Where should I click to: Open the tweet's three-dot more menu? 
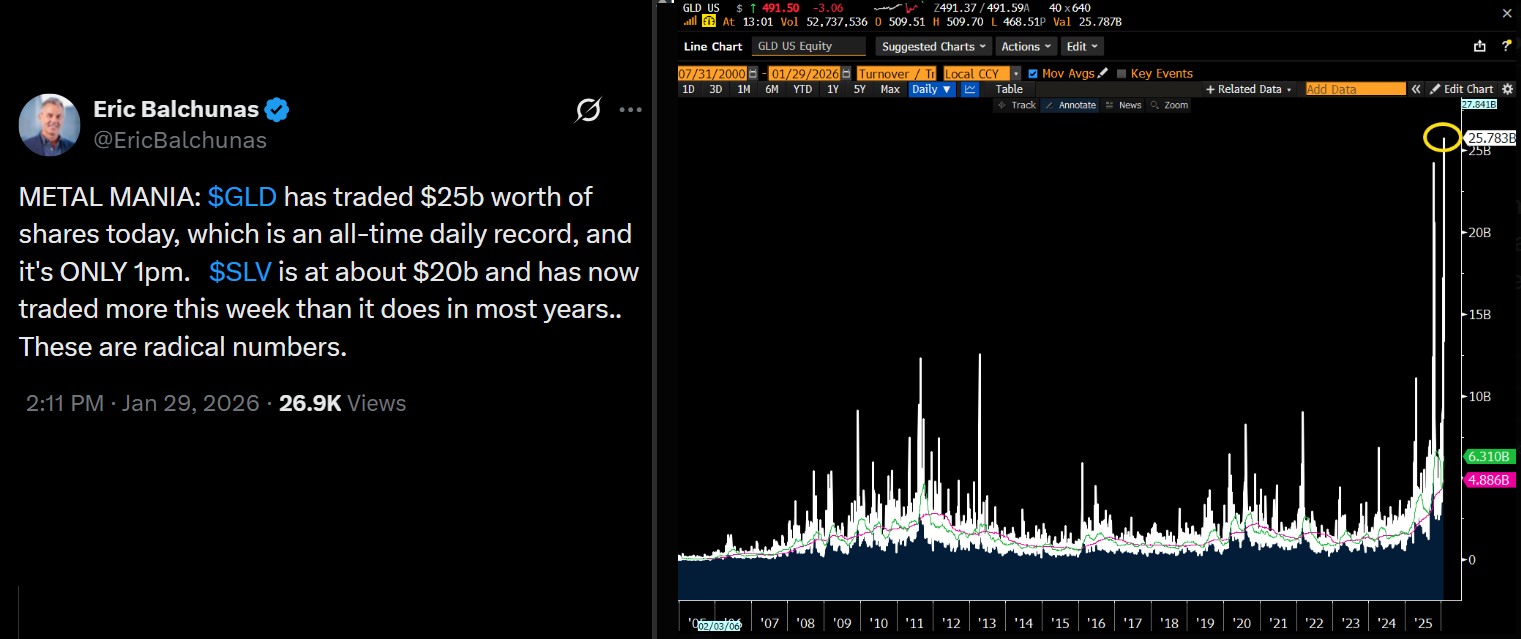coord(630,110)
